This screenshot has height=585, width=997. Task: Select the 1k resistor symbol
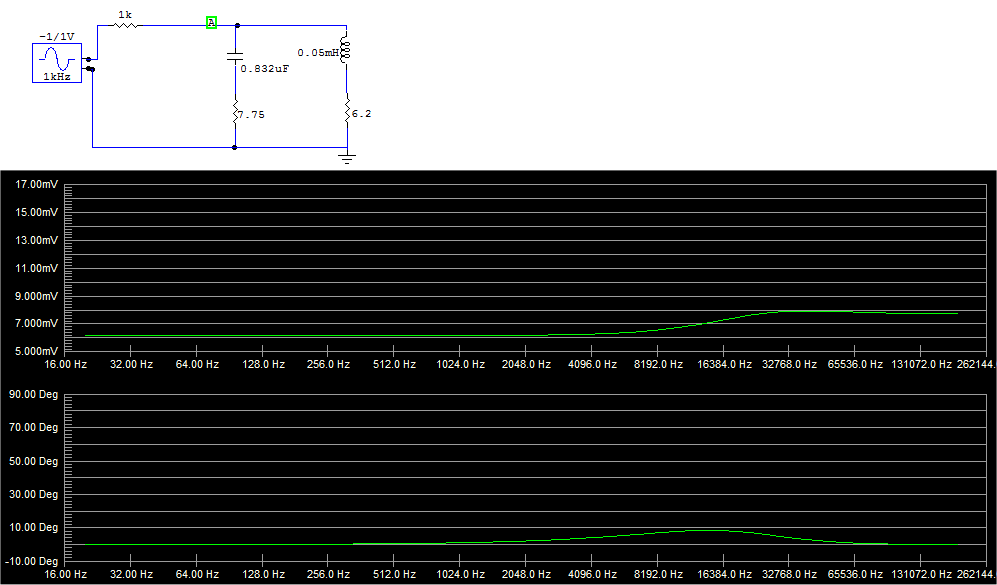126,25
